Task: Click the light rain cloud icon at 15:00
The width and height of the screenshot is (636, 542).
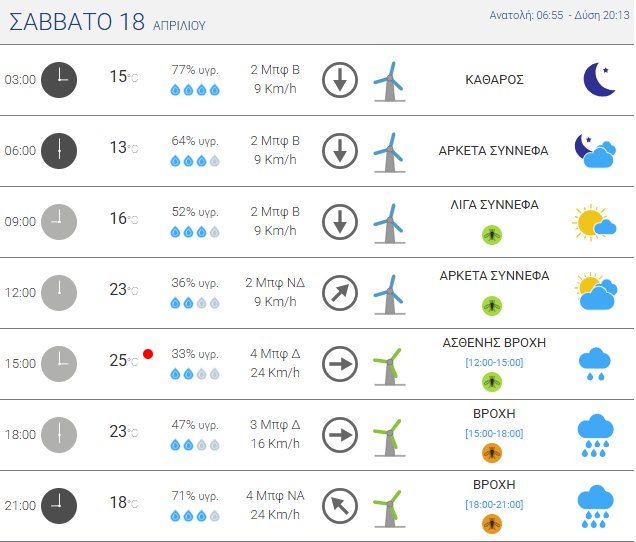Action: coord(596,363)
